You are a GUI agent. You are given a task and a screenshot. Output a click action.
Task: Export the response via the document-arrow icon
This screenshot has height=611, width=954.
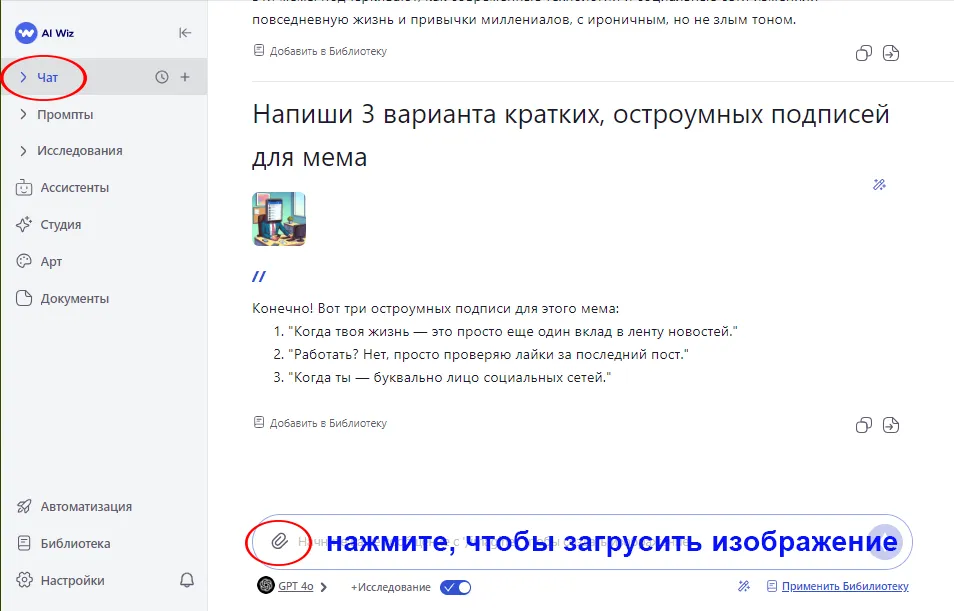(892, 425)
